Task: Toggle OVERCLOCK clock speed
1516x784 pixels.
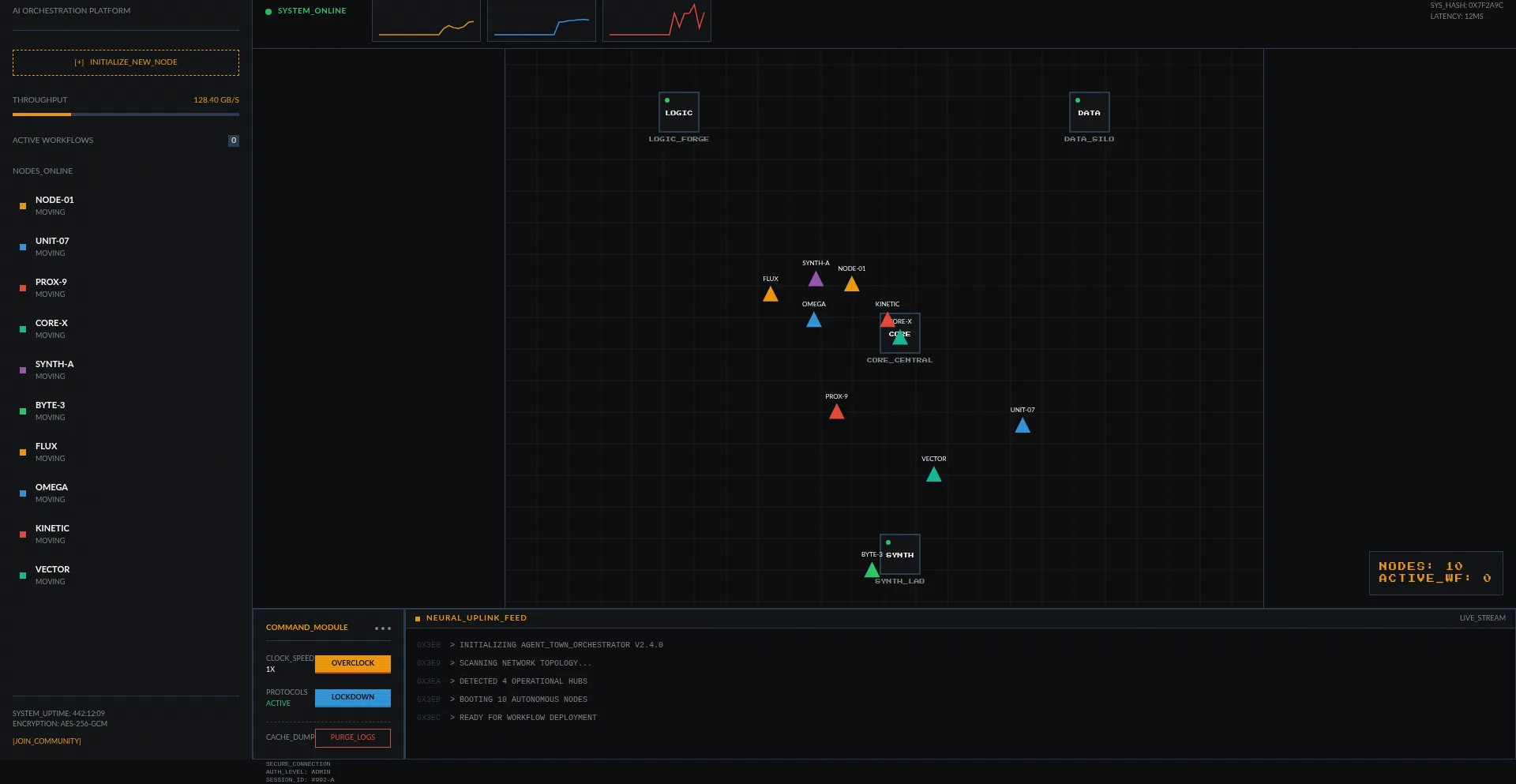Action: pos(353,663)
